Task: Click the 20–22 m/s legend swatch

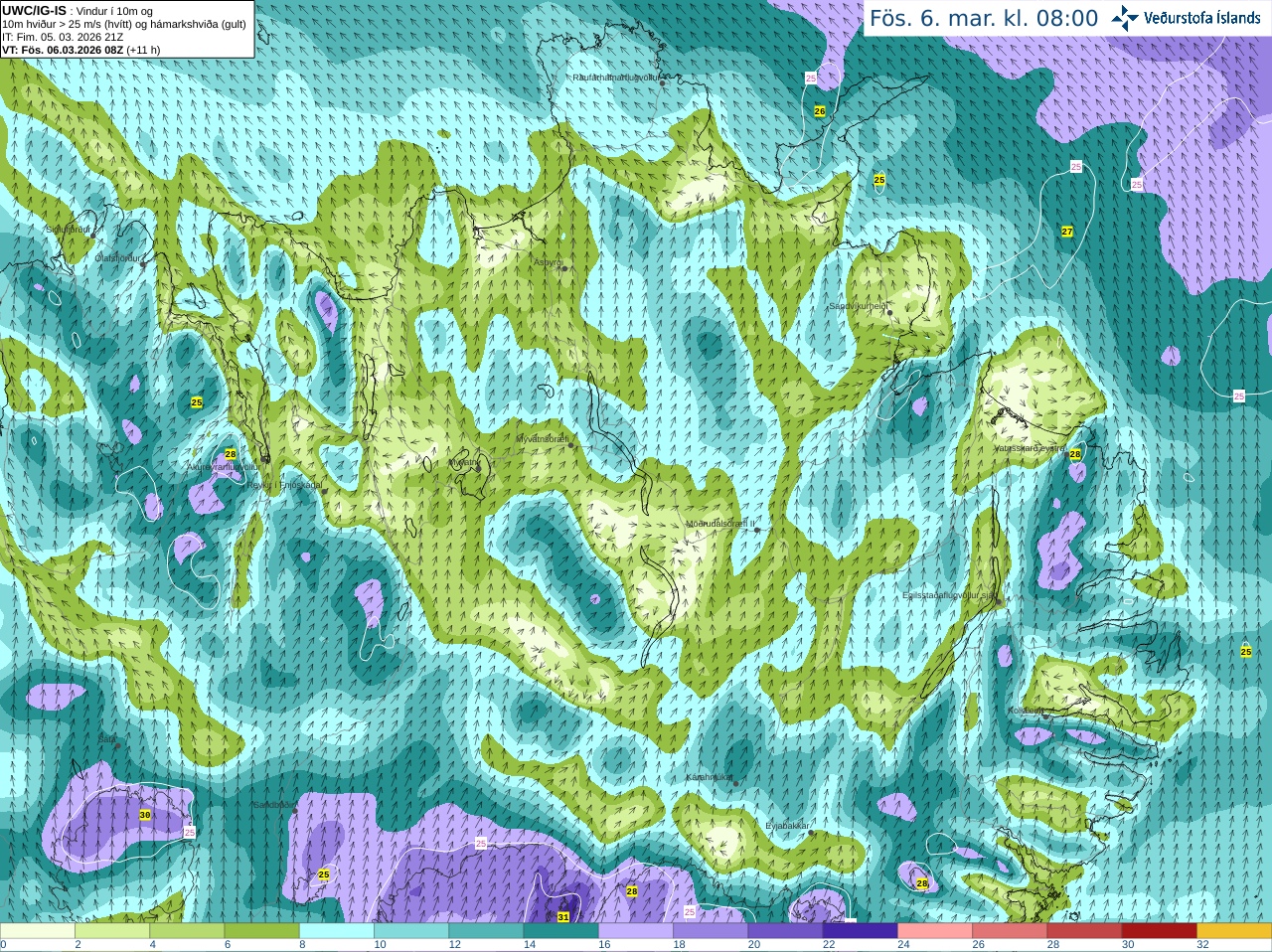Action: [x=785, y=931]
